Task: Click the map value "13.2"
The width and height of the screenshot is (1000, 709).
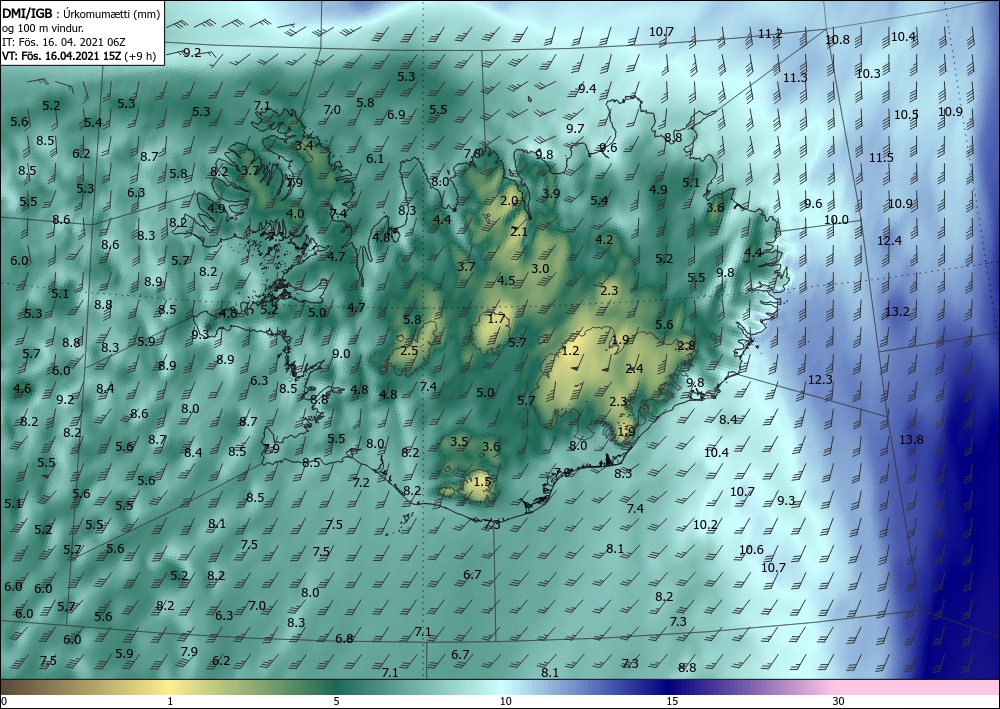Action: [x=897, y=312]
